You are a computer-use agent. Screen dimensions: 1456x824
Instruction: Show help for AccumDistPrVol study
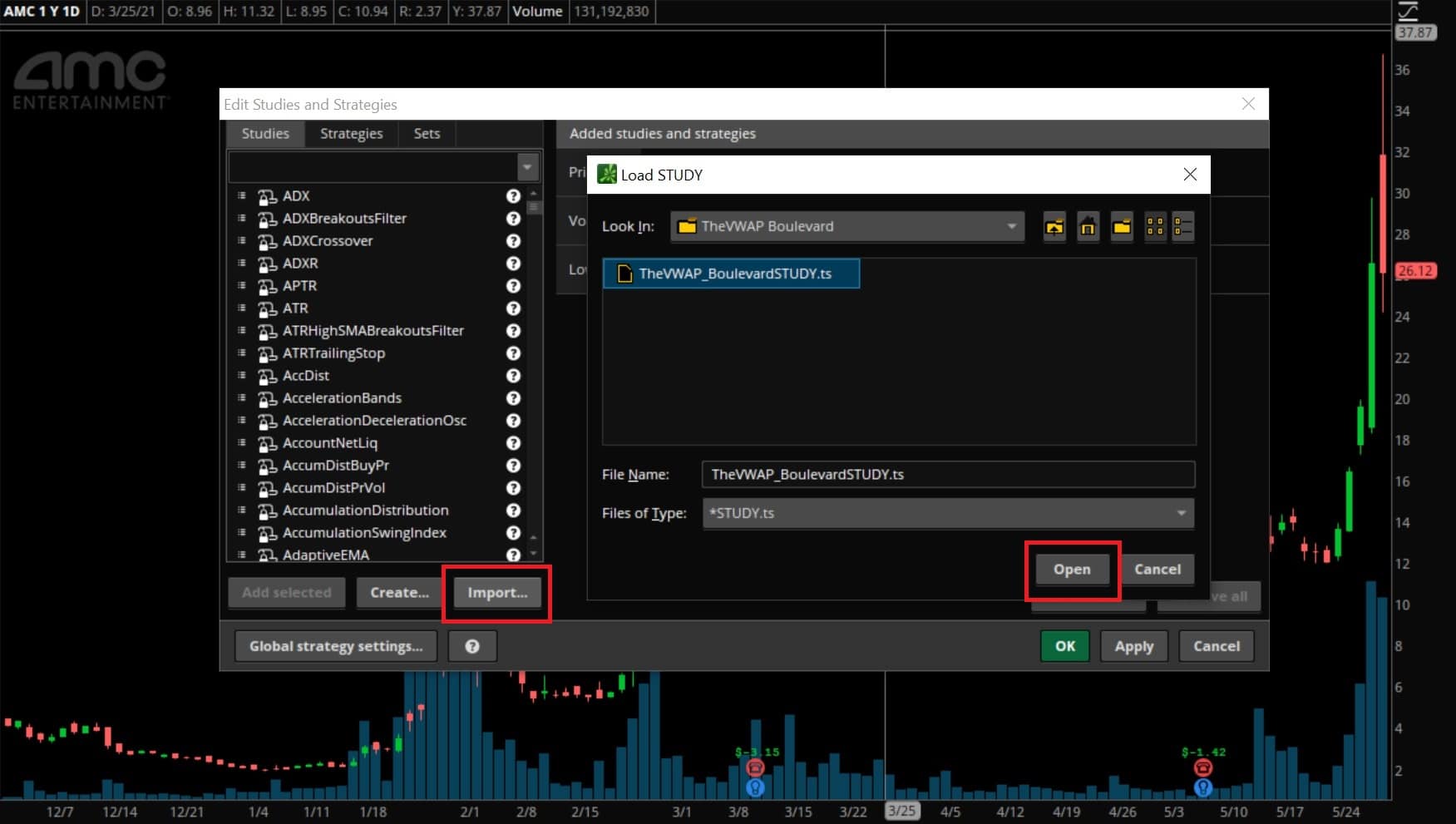click(x=513, y=488)
